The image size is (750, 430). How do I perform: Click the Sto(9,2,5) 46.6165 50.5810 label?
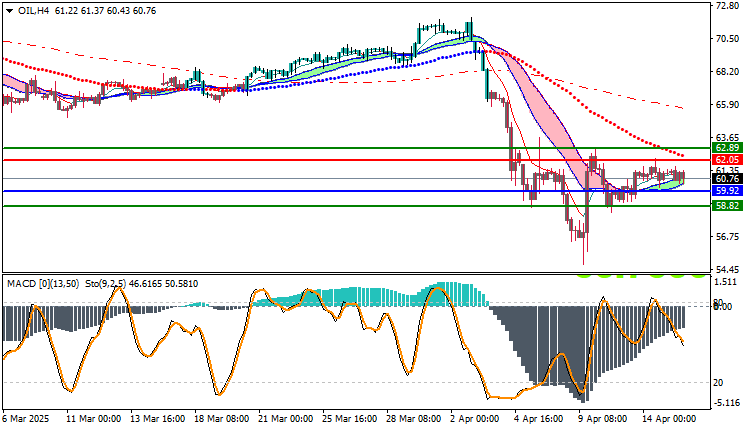tap(142, 284)
